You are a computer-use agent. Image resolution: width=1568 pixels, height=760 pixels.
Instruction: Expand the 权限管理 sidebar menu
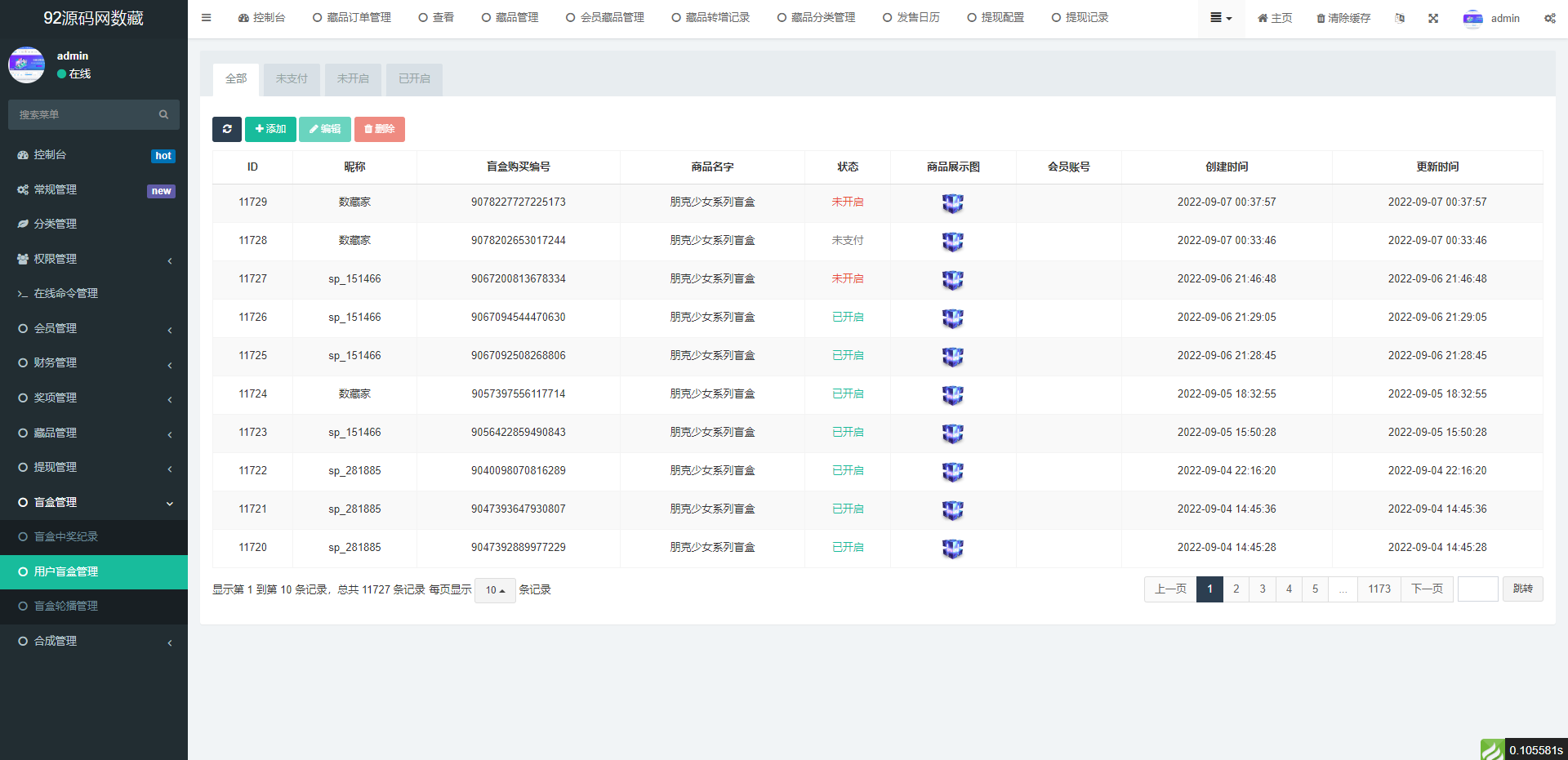(x=94, y=259)
